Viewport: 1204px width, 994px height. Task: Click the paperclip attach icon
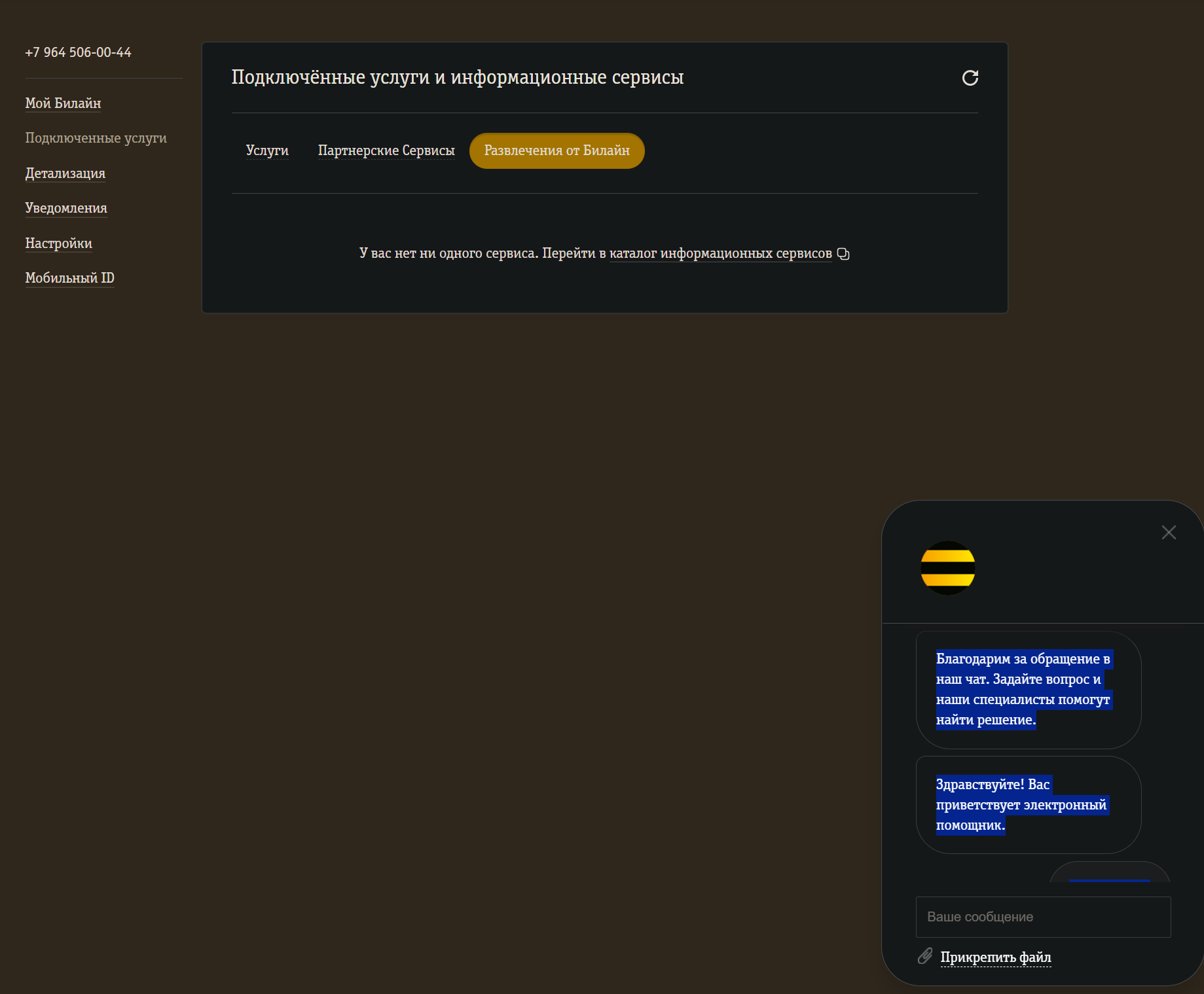[x=924, y=956]
